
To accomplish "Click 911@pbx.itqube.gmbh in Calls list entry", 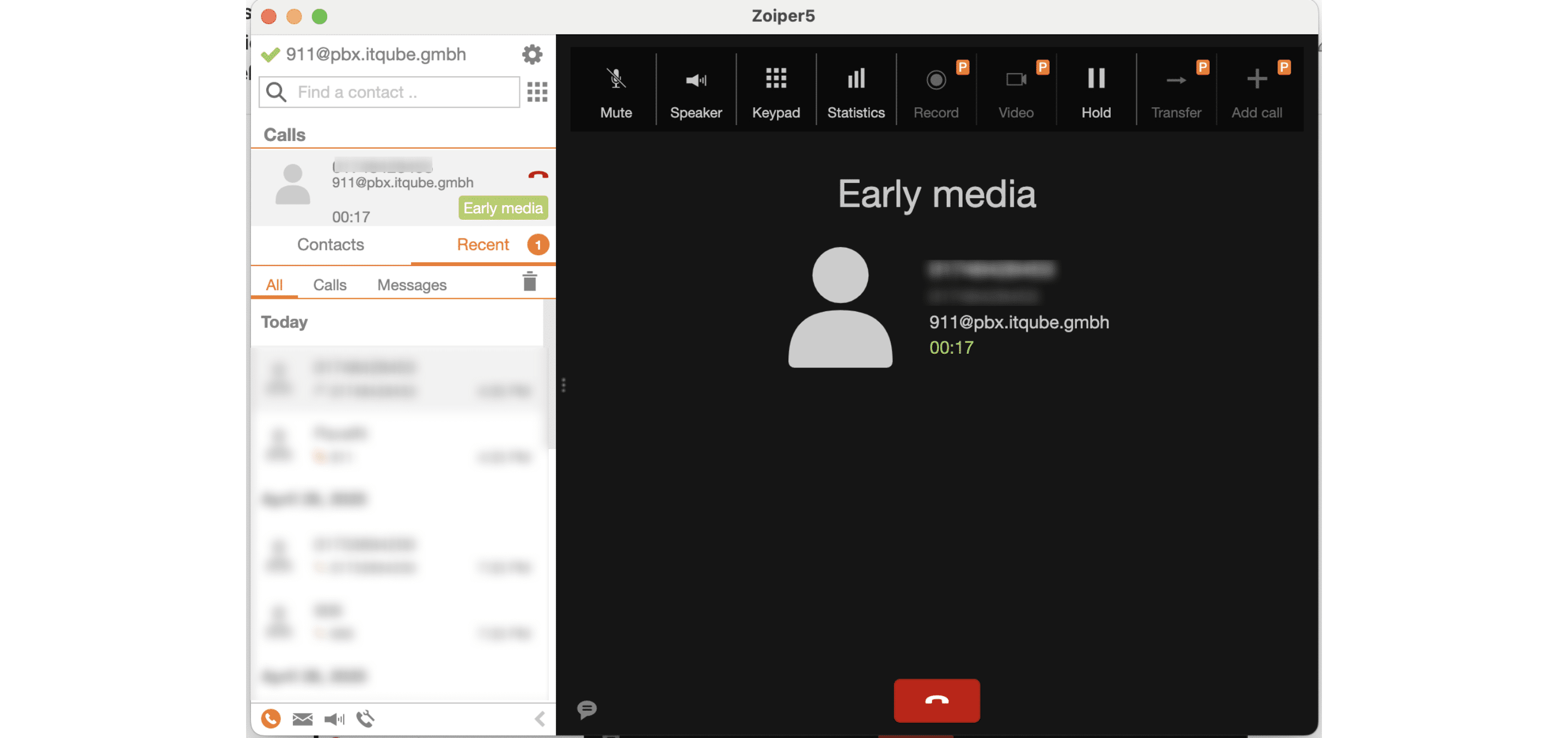I will click(x=402, y=182).
